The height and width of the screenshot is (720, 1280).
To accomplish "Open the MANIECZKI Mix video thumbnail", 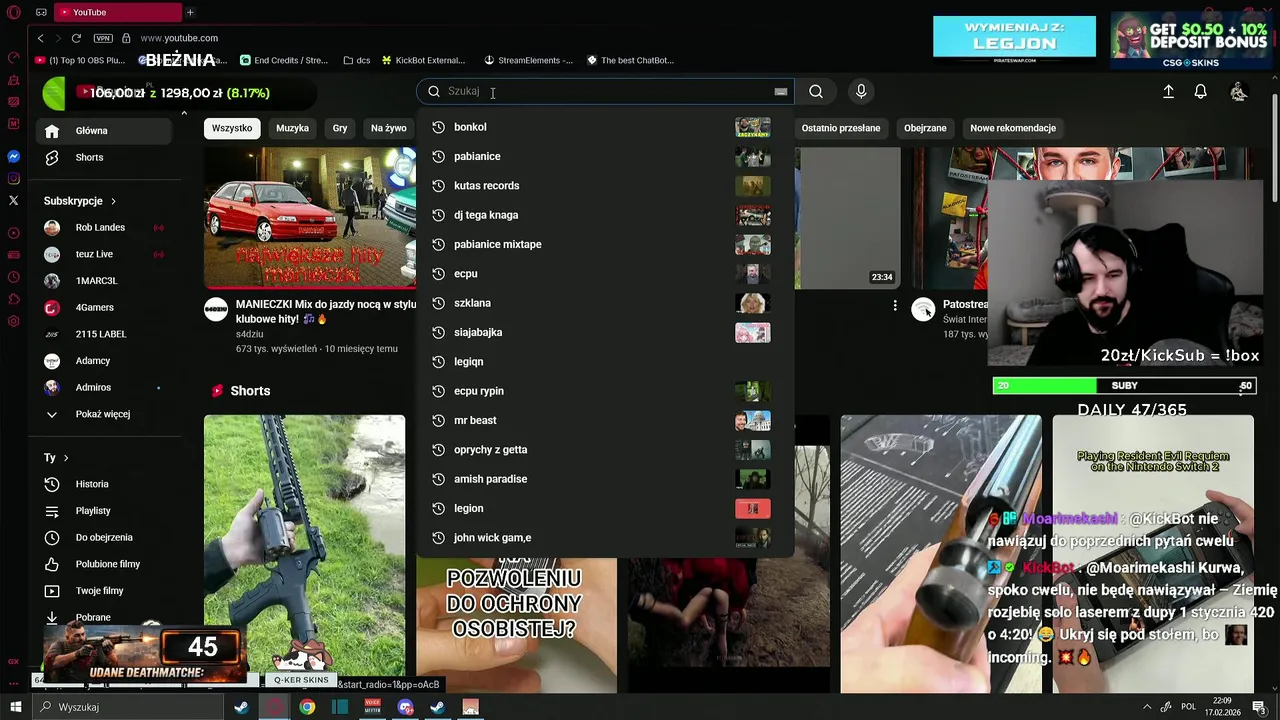I will pos(310,218).
